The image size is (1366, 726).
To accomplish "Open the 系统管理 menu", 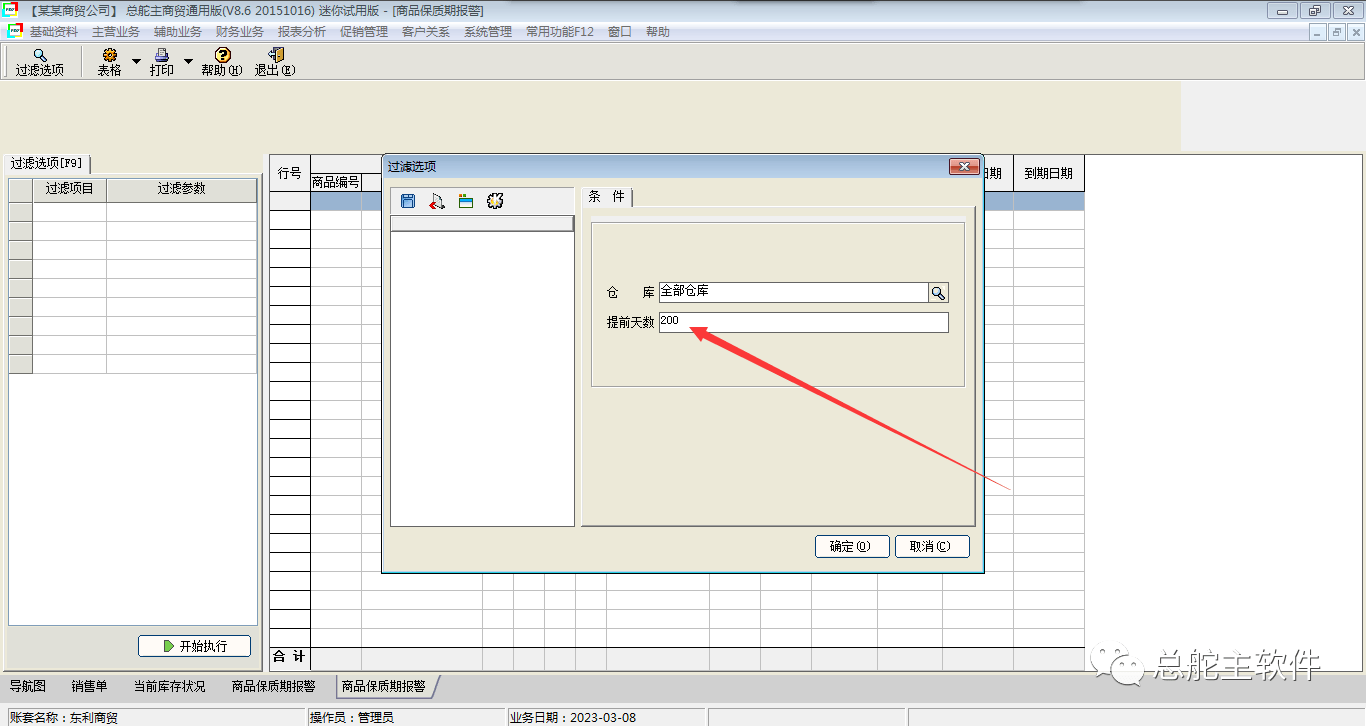I will tap(488, 32).
